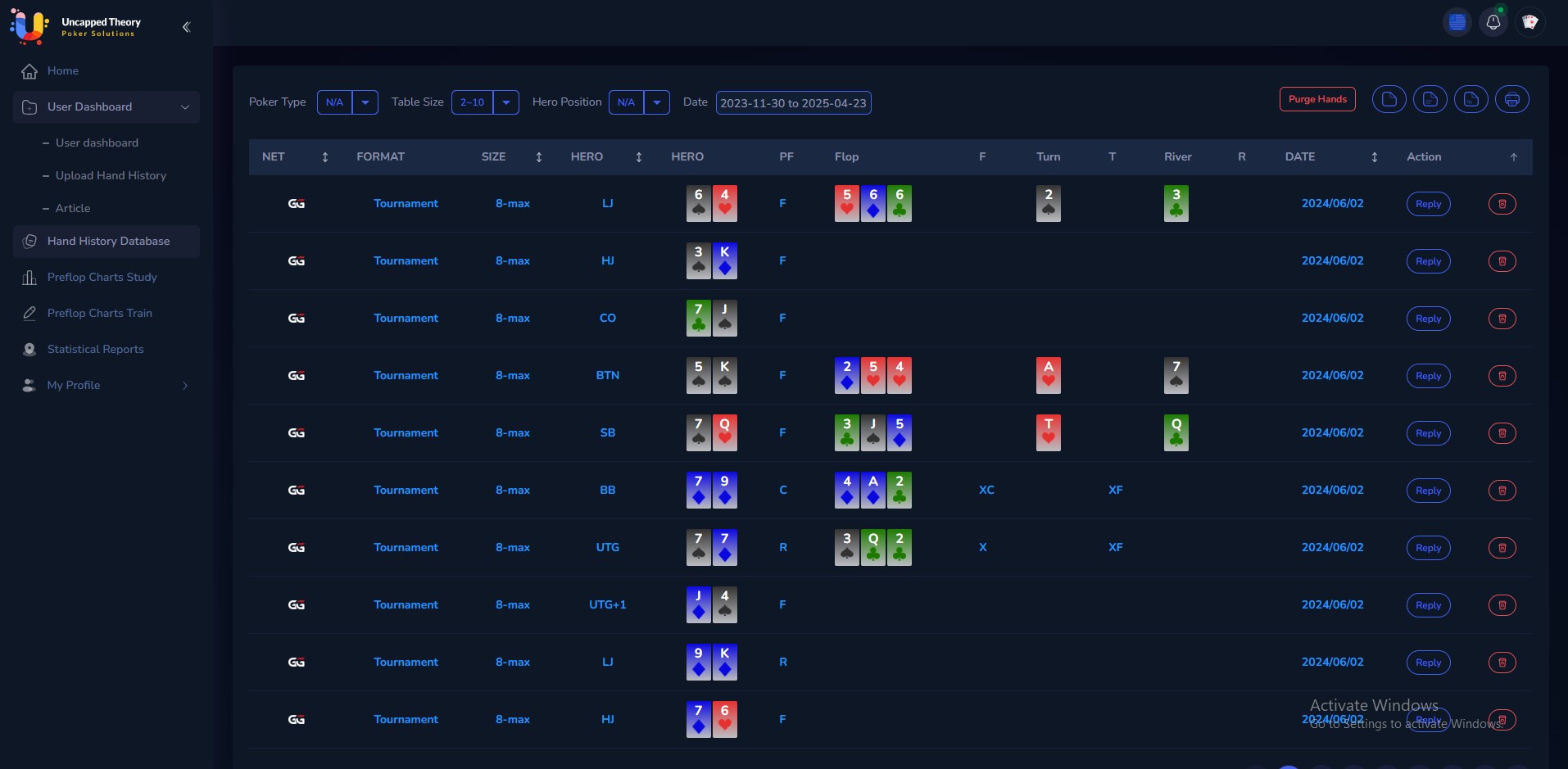Delete the LJ hand with 9♦ K♦

click(1502, 663)
